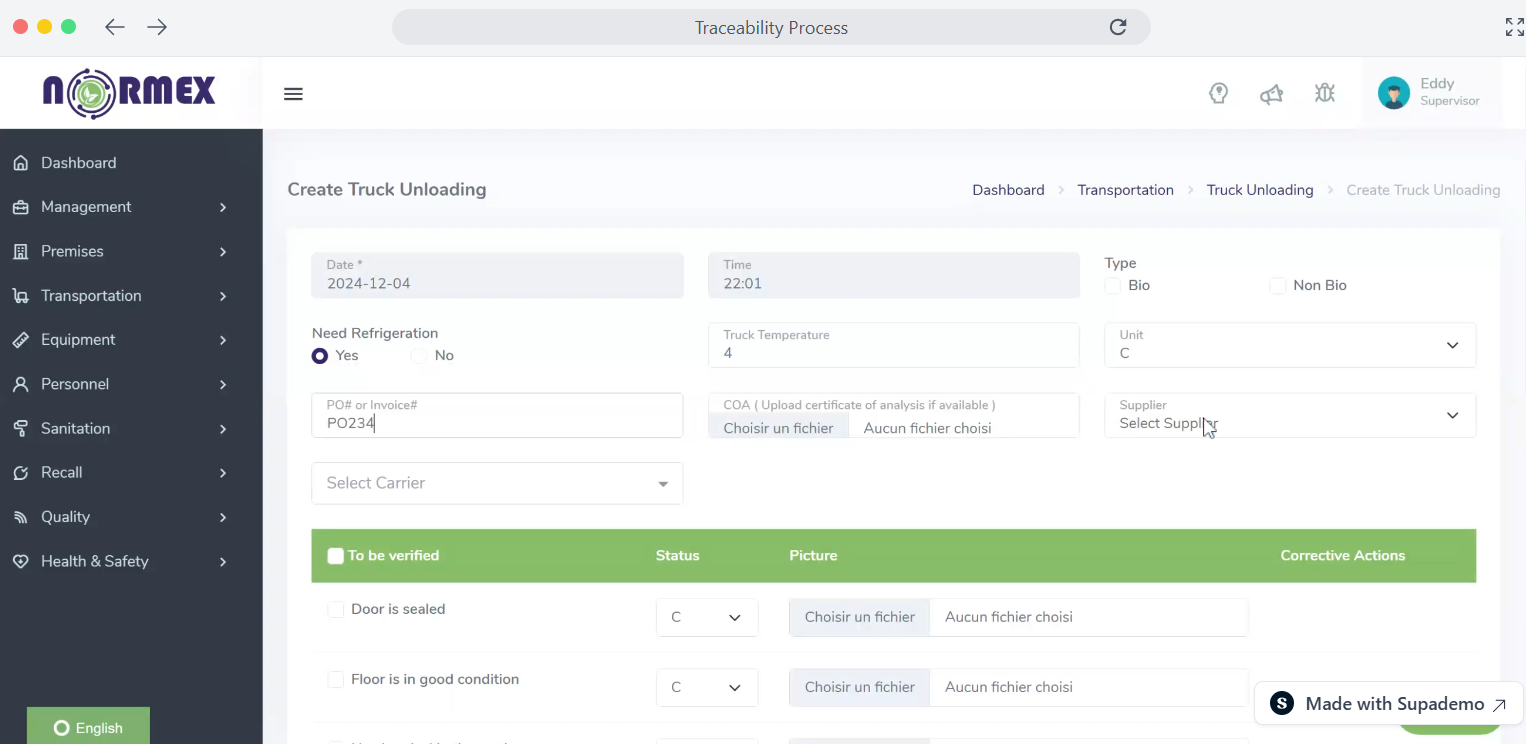Open the temperature Unit dropdown
The height and width of the screenshot is (744, 1526).
1289,345
